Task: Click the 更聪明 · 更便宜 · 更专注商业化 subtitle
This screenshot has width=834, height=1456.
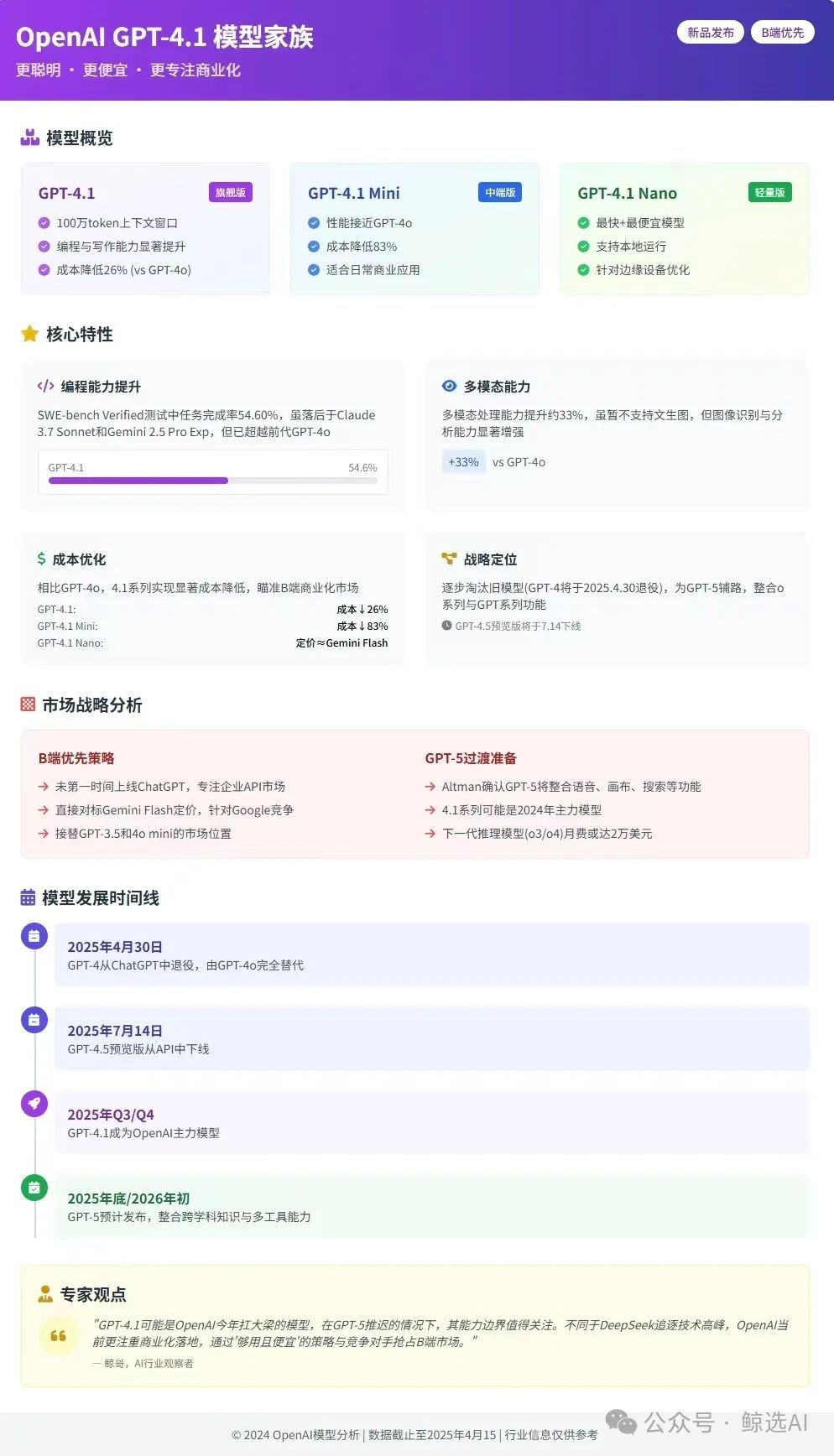Action: tap(128, 70)
